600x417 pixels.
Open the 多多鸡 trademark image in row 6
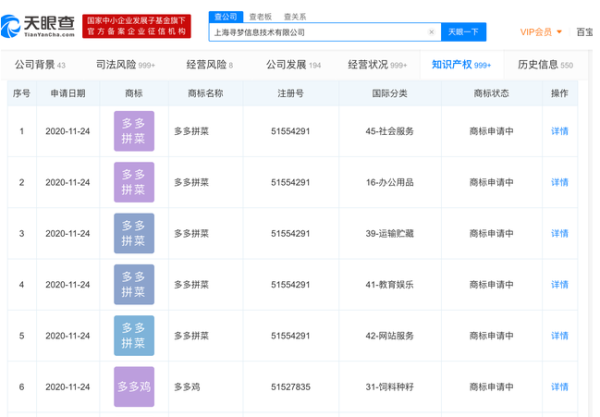[134, 386]
